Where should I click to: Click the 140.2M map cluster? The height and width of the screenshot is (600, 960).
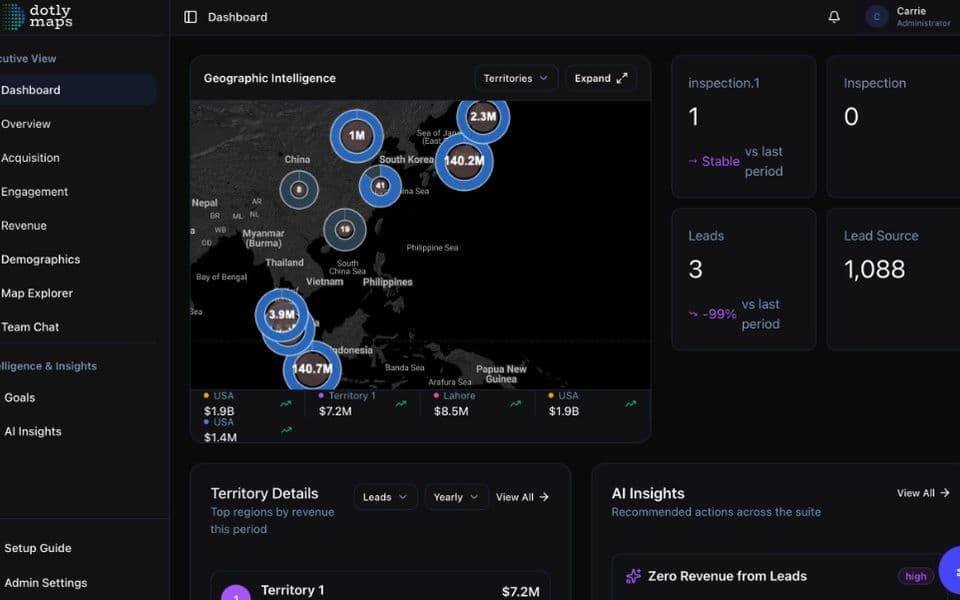click(464, 161)
